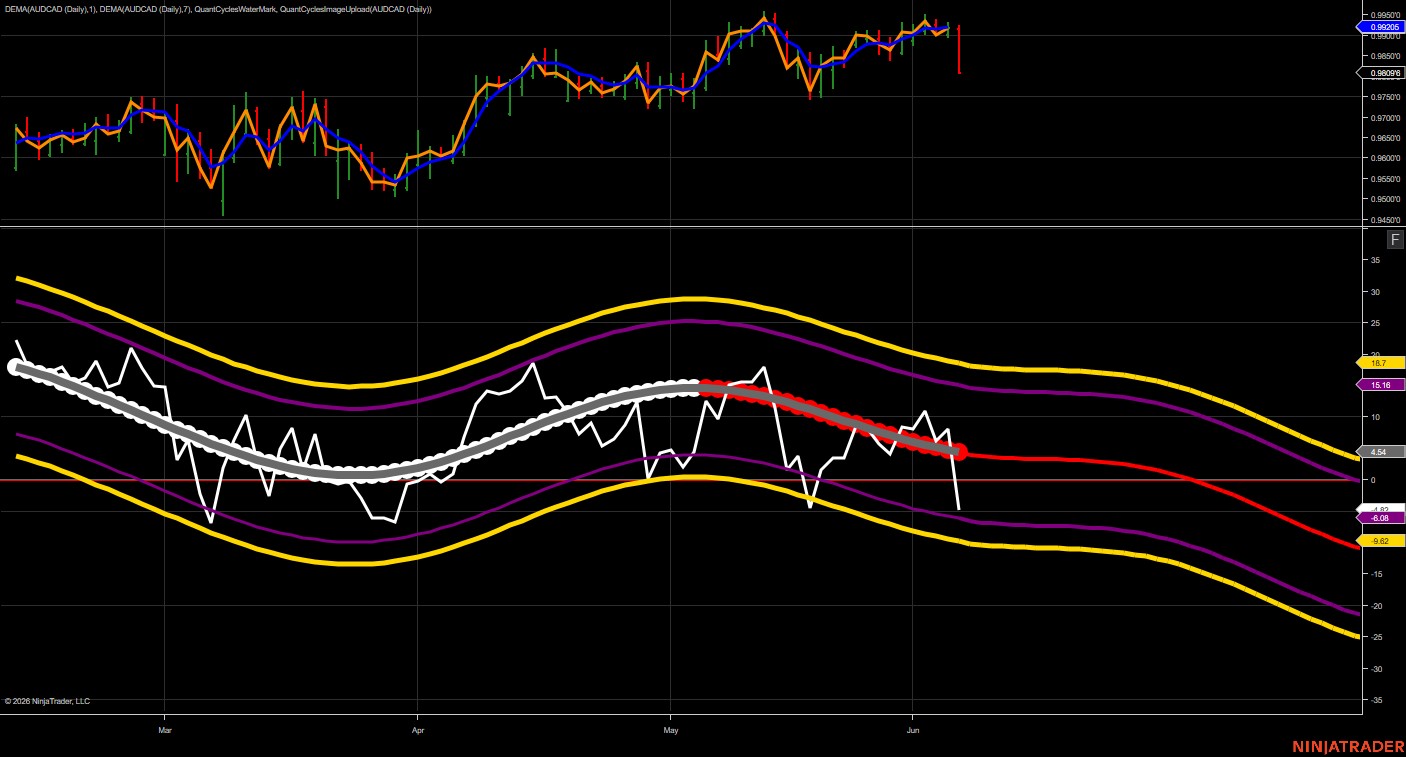Click the Mar label on the time axis

(x=165, y=730)
